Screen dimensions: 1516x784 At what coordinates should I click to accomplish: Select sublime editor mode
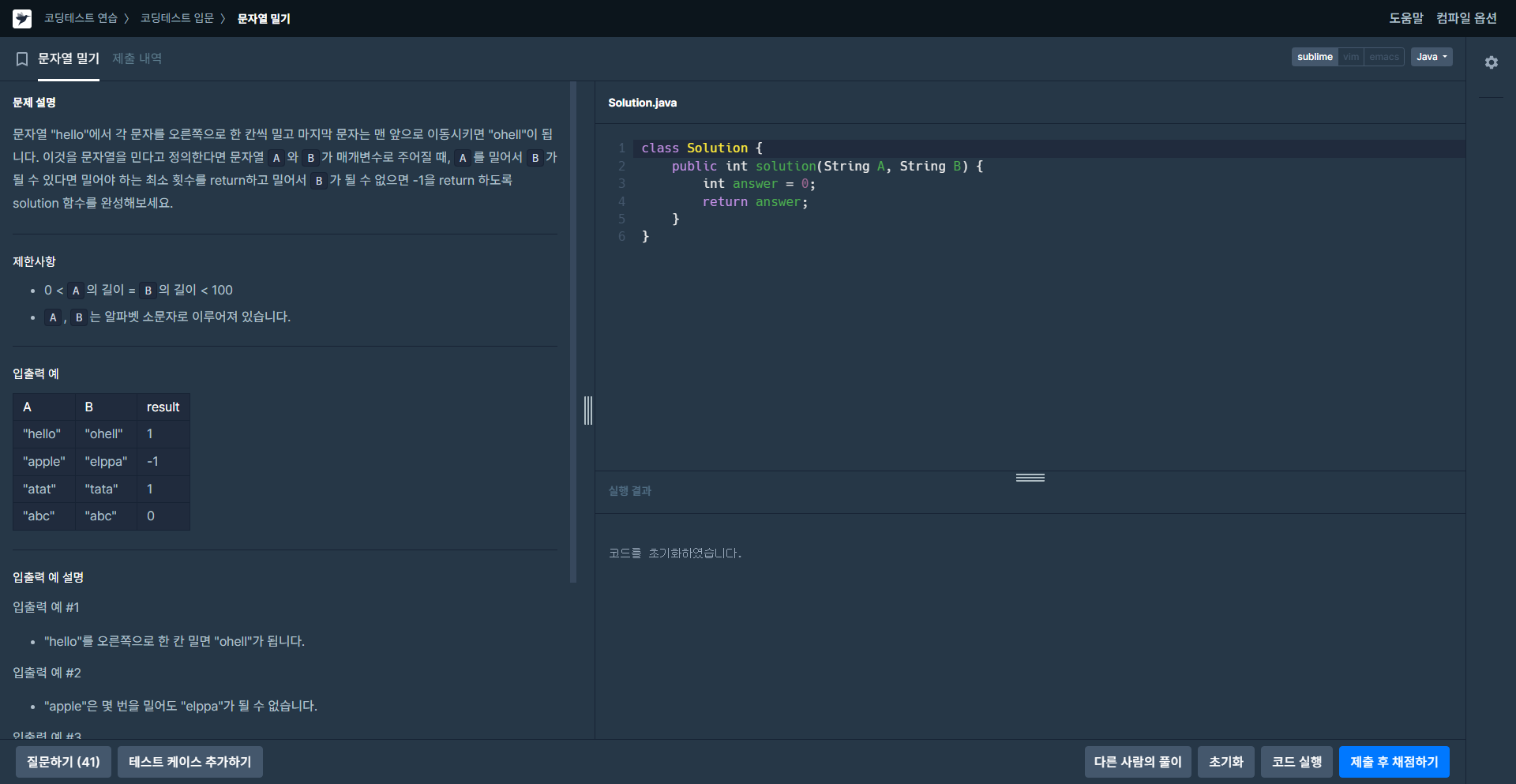1315,57
